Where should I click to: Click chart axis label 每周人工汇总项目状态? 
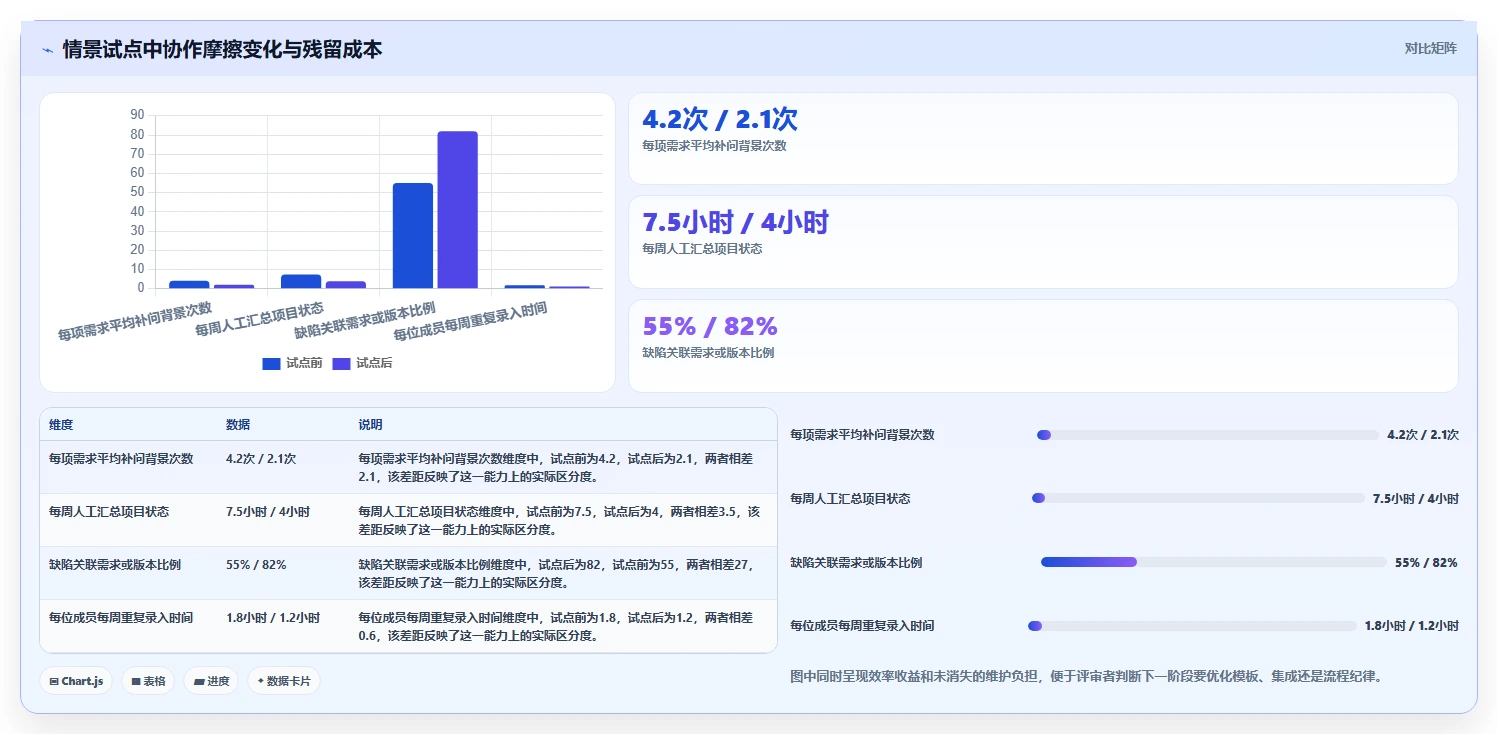[x=259, y=318]
